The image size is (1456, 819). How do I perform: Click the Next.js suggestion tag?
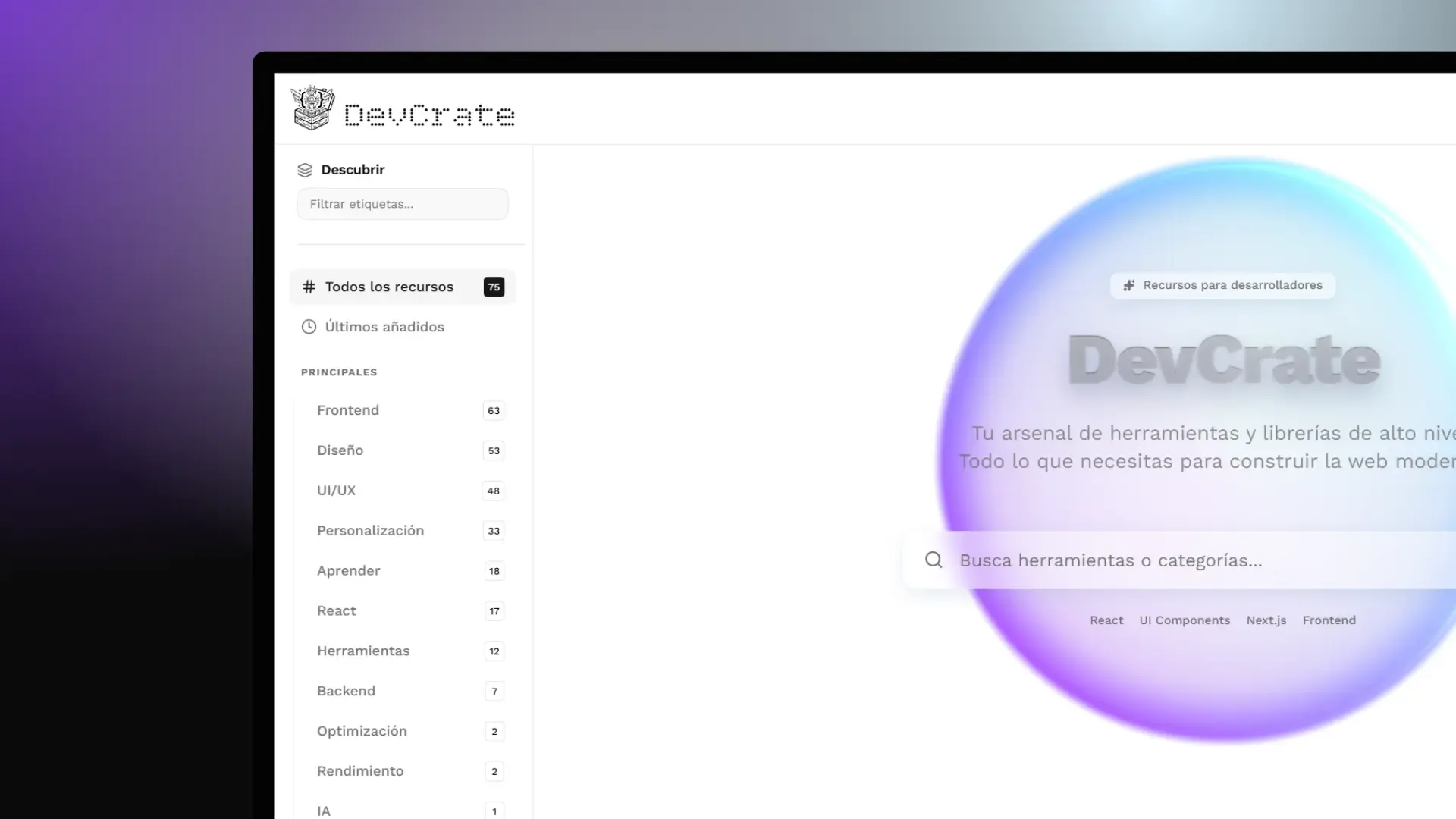click(x=1266, y=620)
